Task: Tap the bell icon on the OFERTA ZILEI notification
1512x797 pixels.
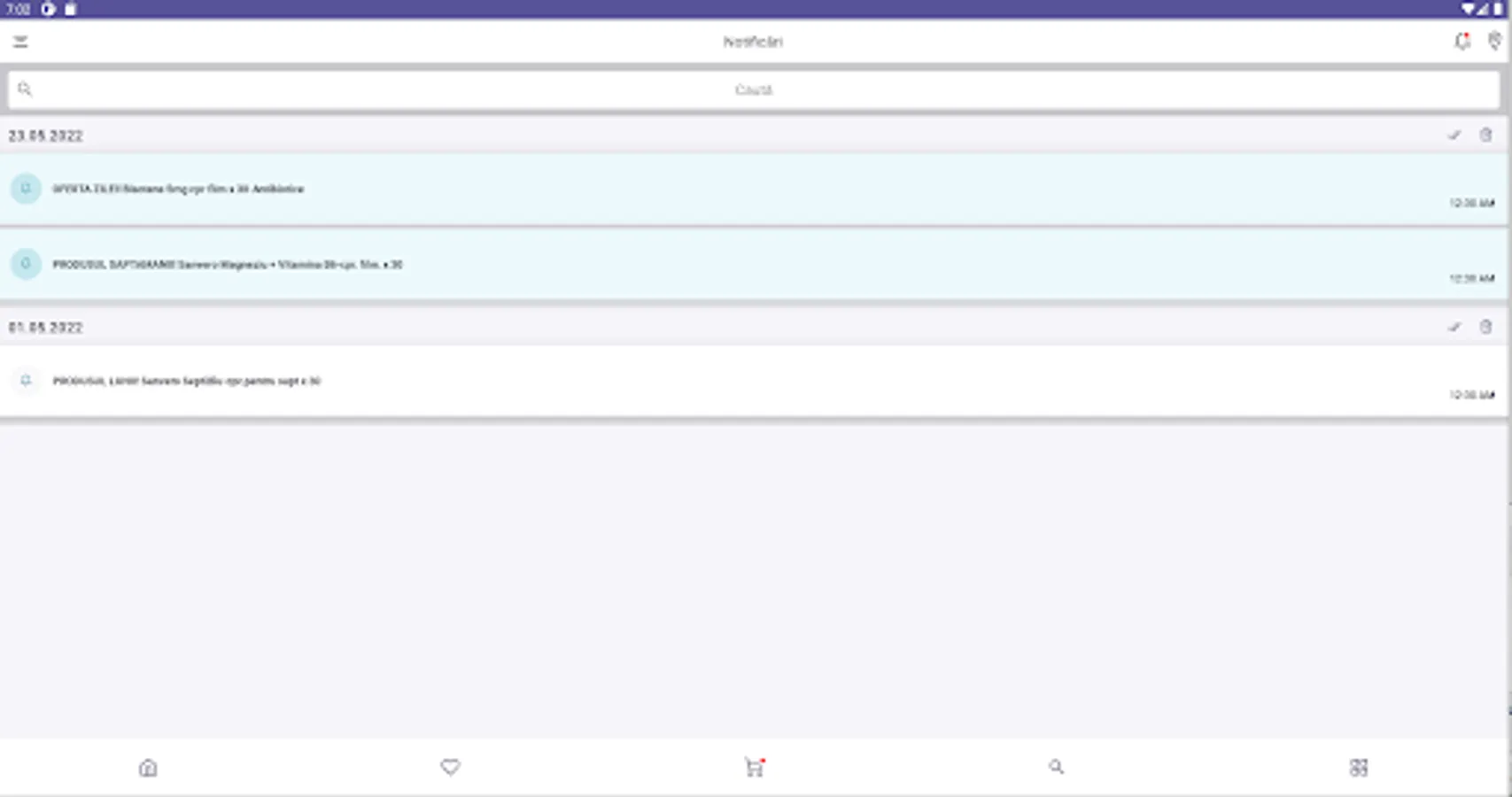Action: click(25, 189)
